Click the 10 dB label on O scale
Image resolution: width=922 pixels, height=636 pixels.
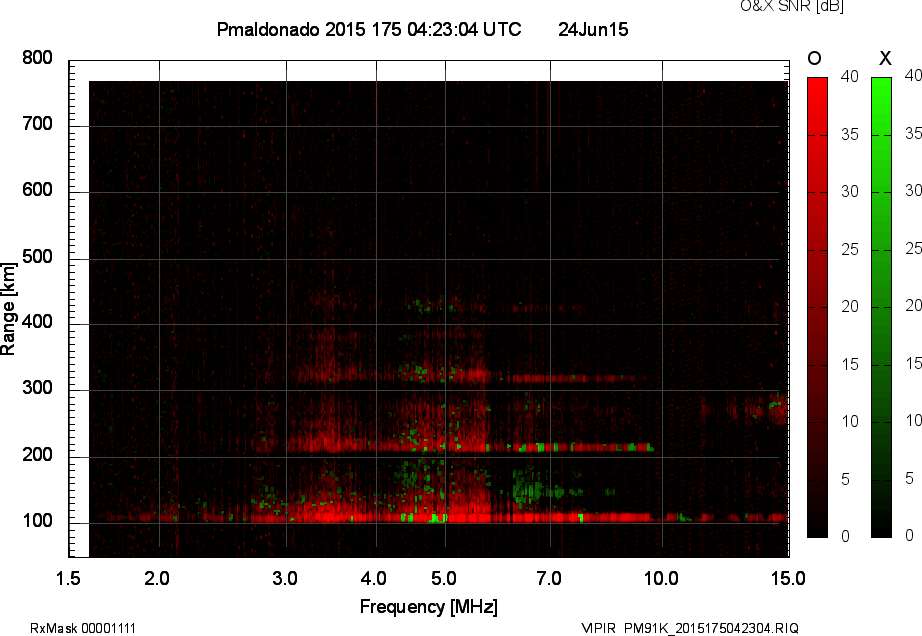pos(850,422)
